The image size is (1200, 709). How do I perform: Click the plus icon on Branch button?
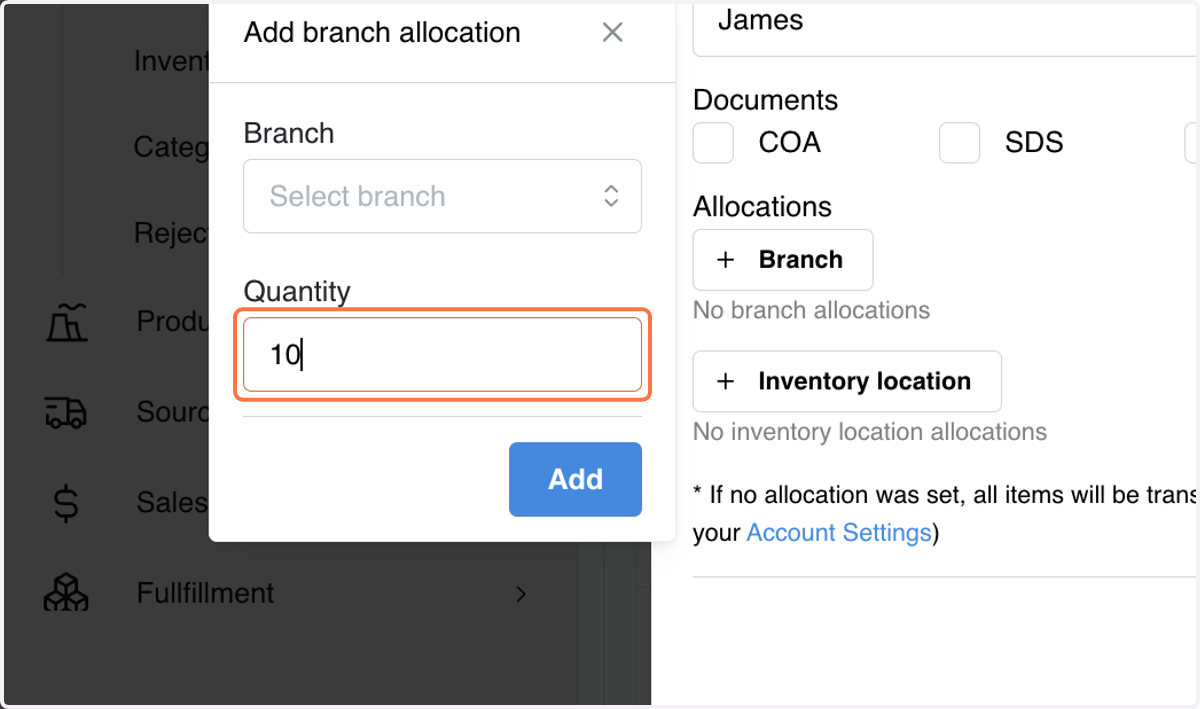[x=726, y=260]
